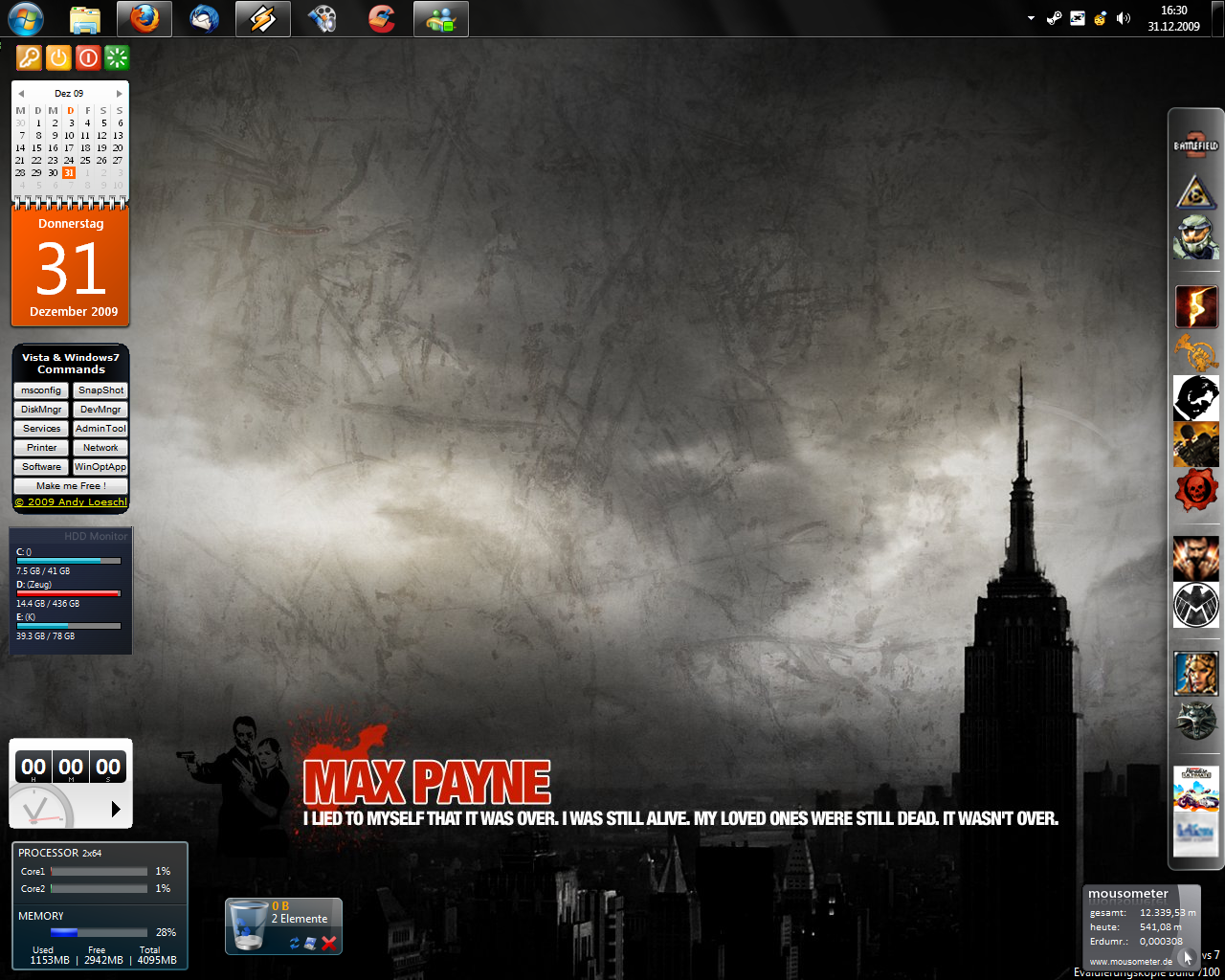Click the C: drive usage bar
Screen dimensions: 1225x980
69,561
